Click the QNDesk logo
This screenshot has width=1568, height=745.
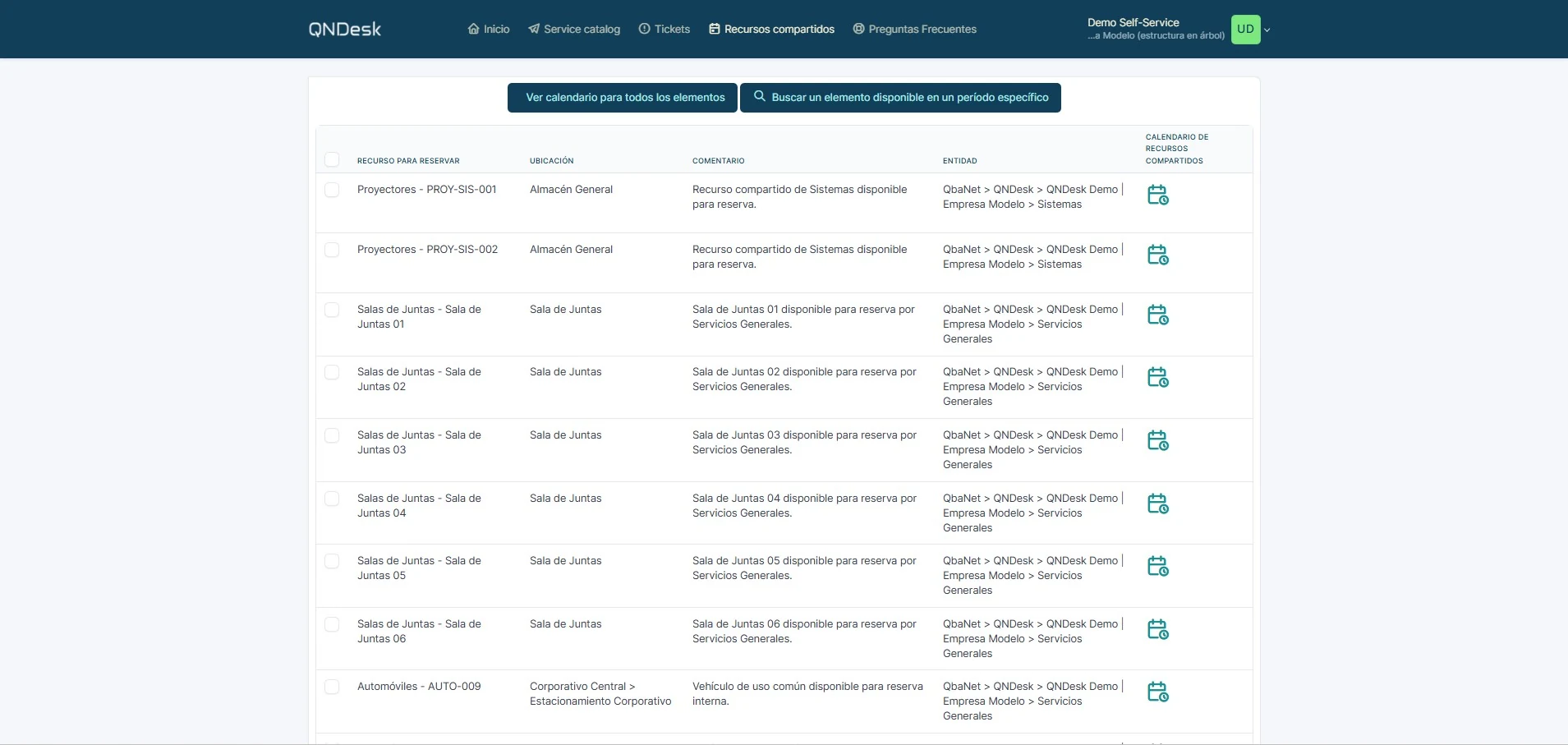pos(345,30)
